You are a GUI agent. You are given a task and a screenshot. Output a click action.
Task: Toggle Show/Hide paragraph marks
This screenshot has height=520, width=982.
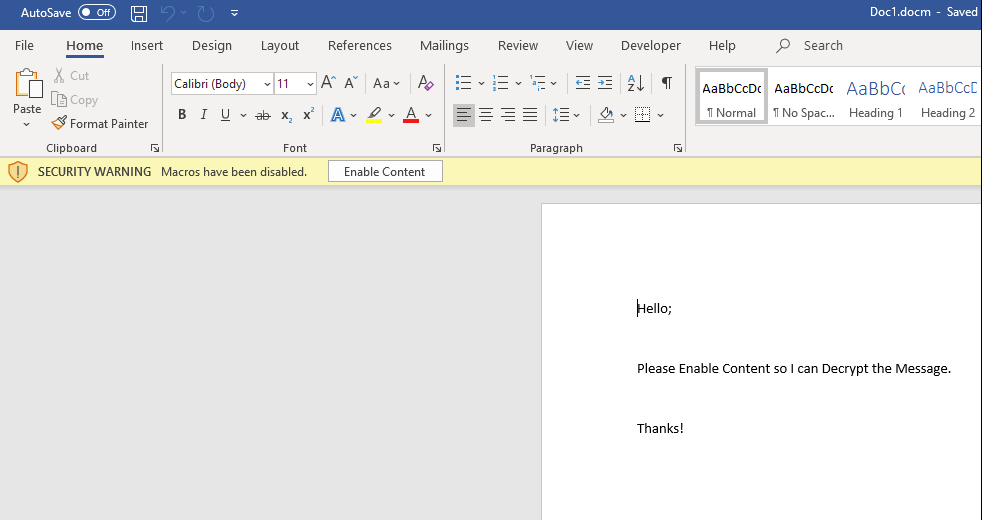click(667, 83)
